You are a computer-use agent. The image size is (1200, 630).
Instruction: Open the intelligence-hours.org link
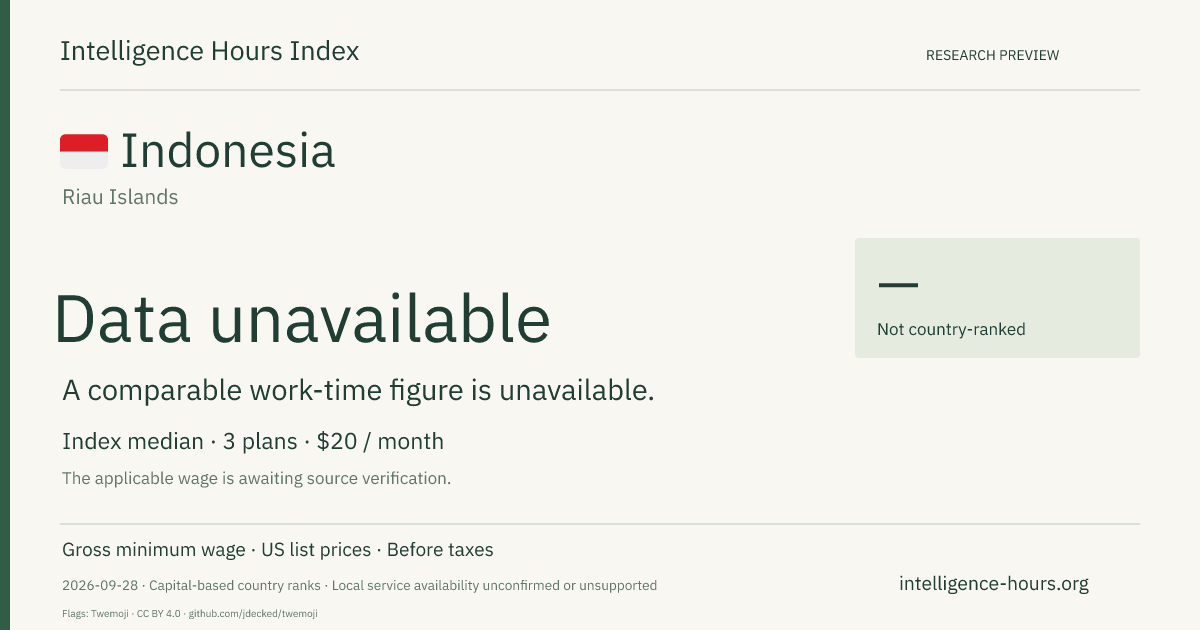coord(994,584)
